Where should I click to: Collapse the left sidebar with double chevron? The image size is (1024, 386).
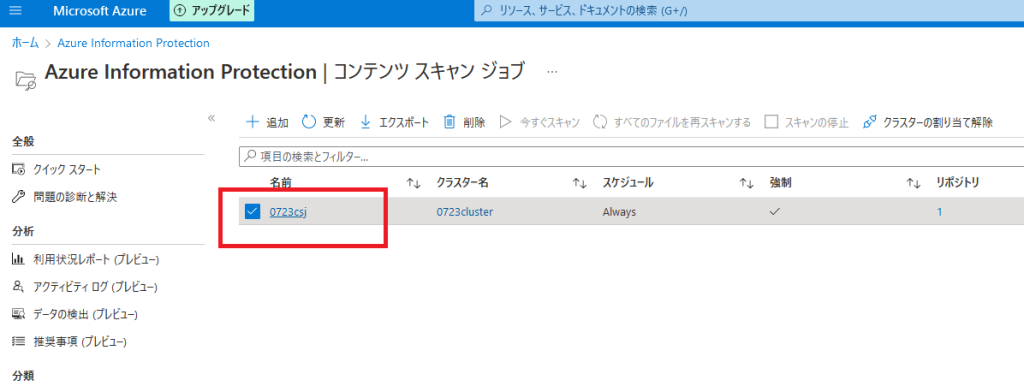tap(211, 118)
